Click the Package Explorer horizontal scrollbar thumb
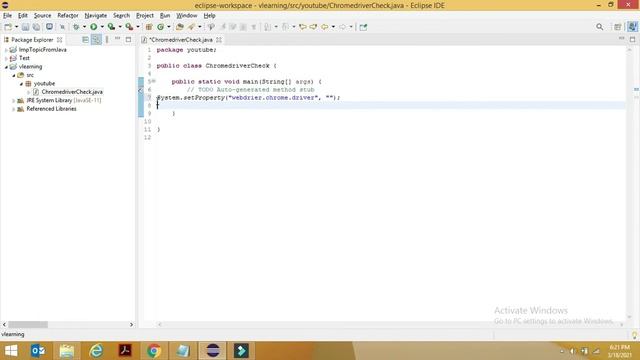The image size is (640, 360). pyautogui.click(x=28, y=324)
